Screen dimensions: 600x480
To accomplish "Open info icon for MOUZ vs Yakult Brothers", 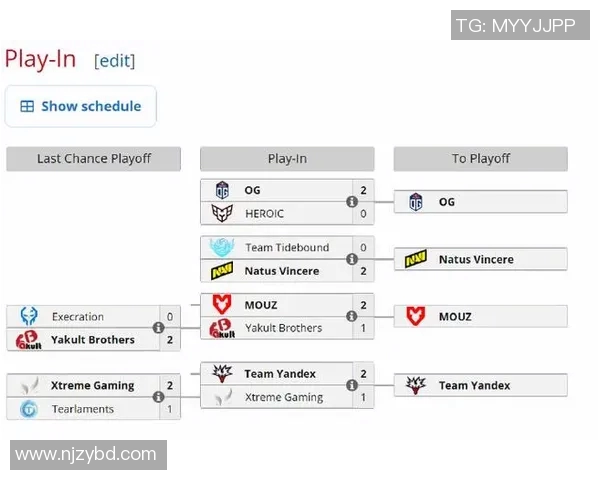I will pos(352,316).
